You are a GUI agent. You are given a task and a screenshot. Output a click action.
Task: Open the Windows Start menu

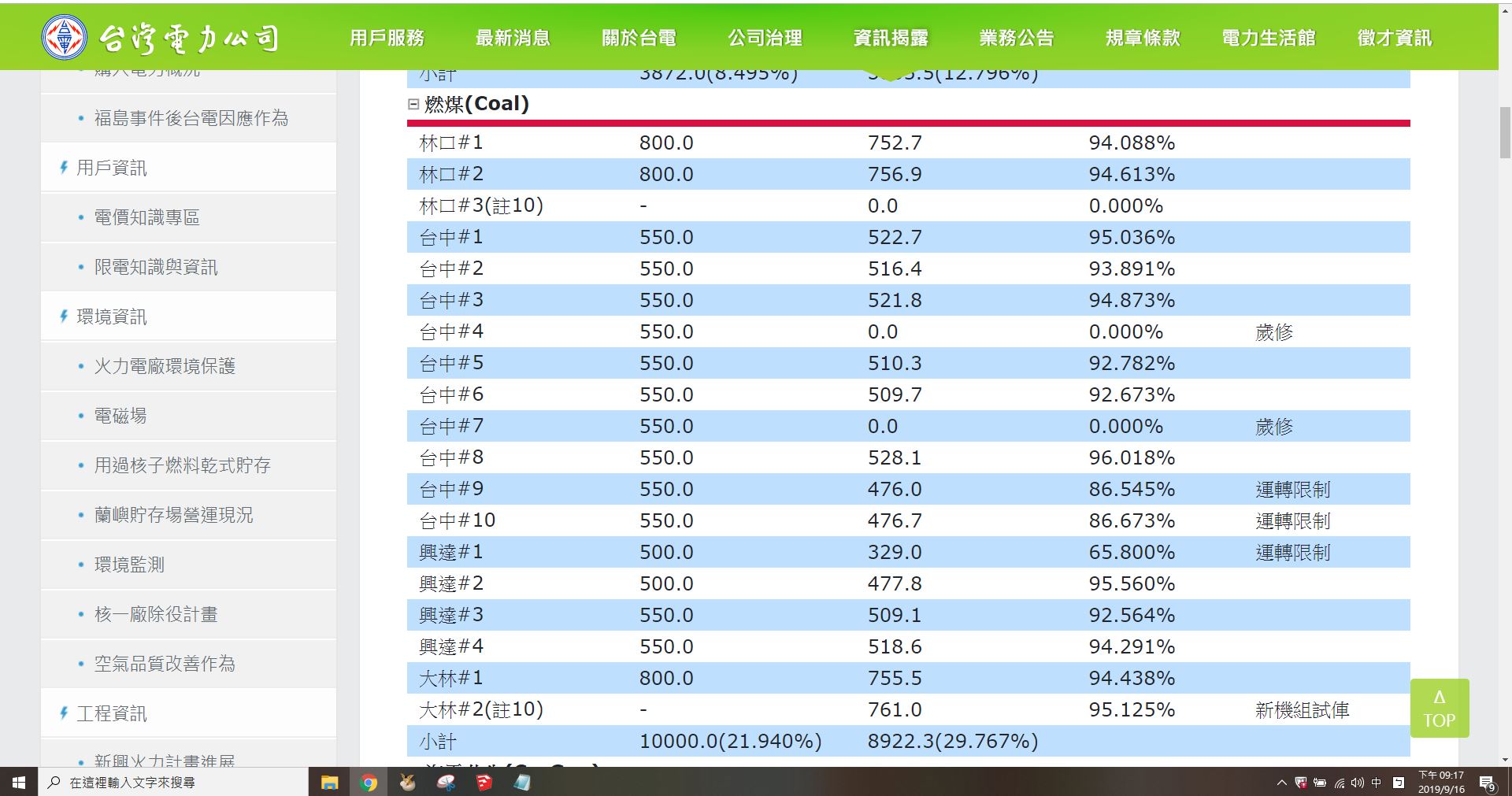[x=19, y=782]
